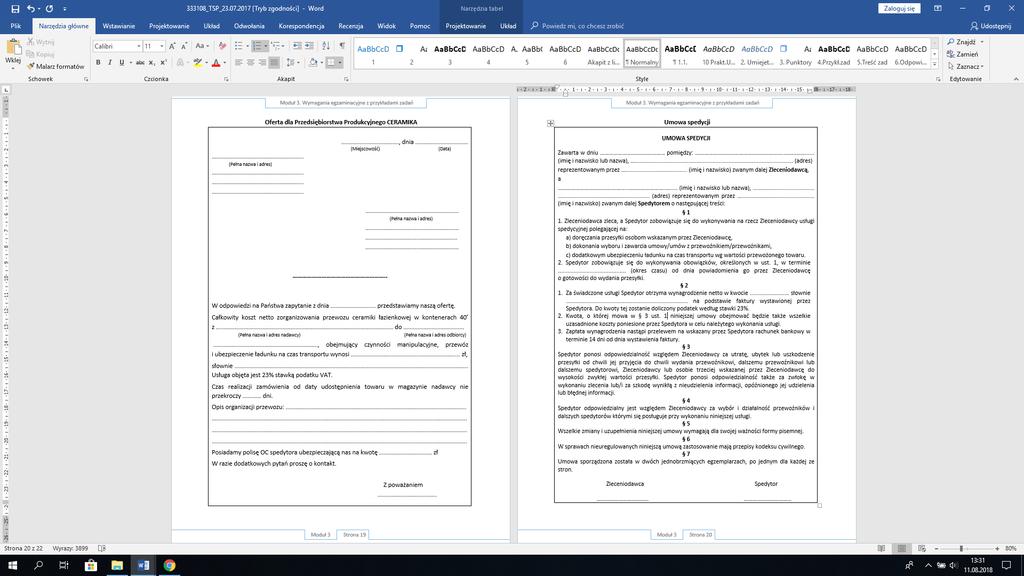Apply the Normalny style
The image size is (1024, 576).
click(642, 54)
